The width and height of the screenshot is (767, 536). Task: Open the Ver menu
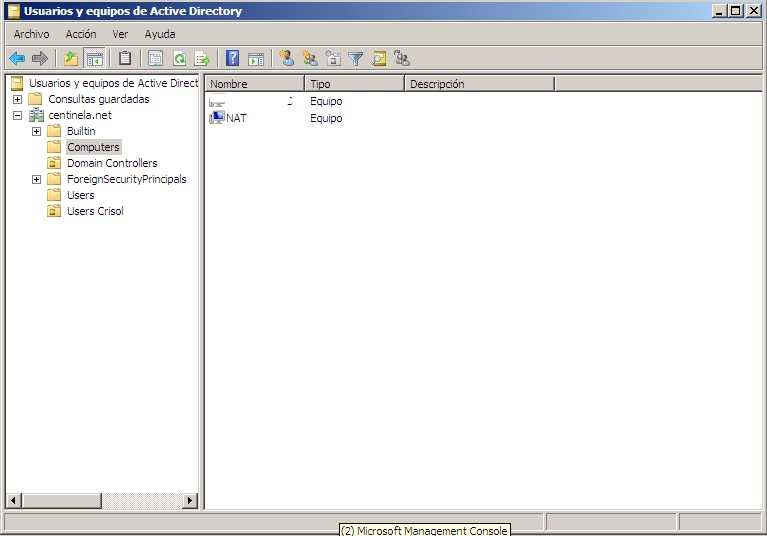120,34
